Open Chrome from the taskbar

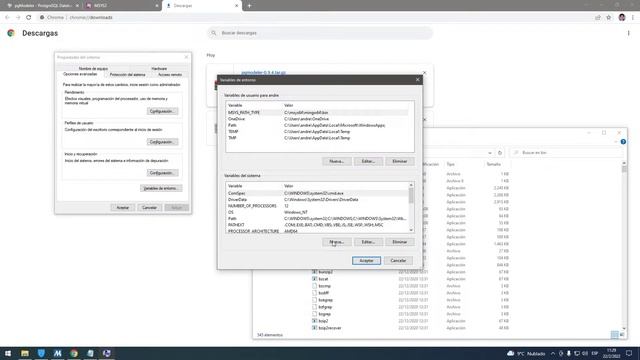pyautogui.click(x=74, y=353)
